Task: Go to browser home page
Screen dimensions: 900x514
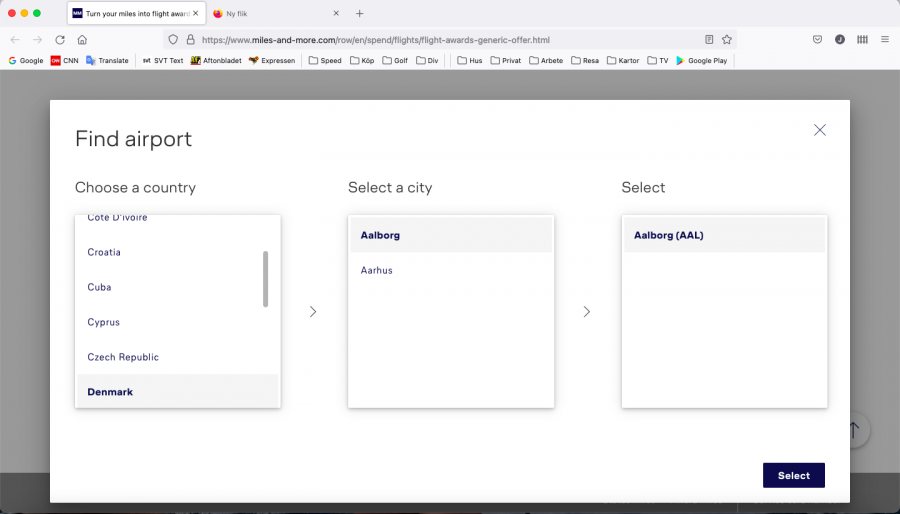Action: (82, 40)
